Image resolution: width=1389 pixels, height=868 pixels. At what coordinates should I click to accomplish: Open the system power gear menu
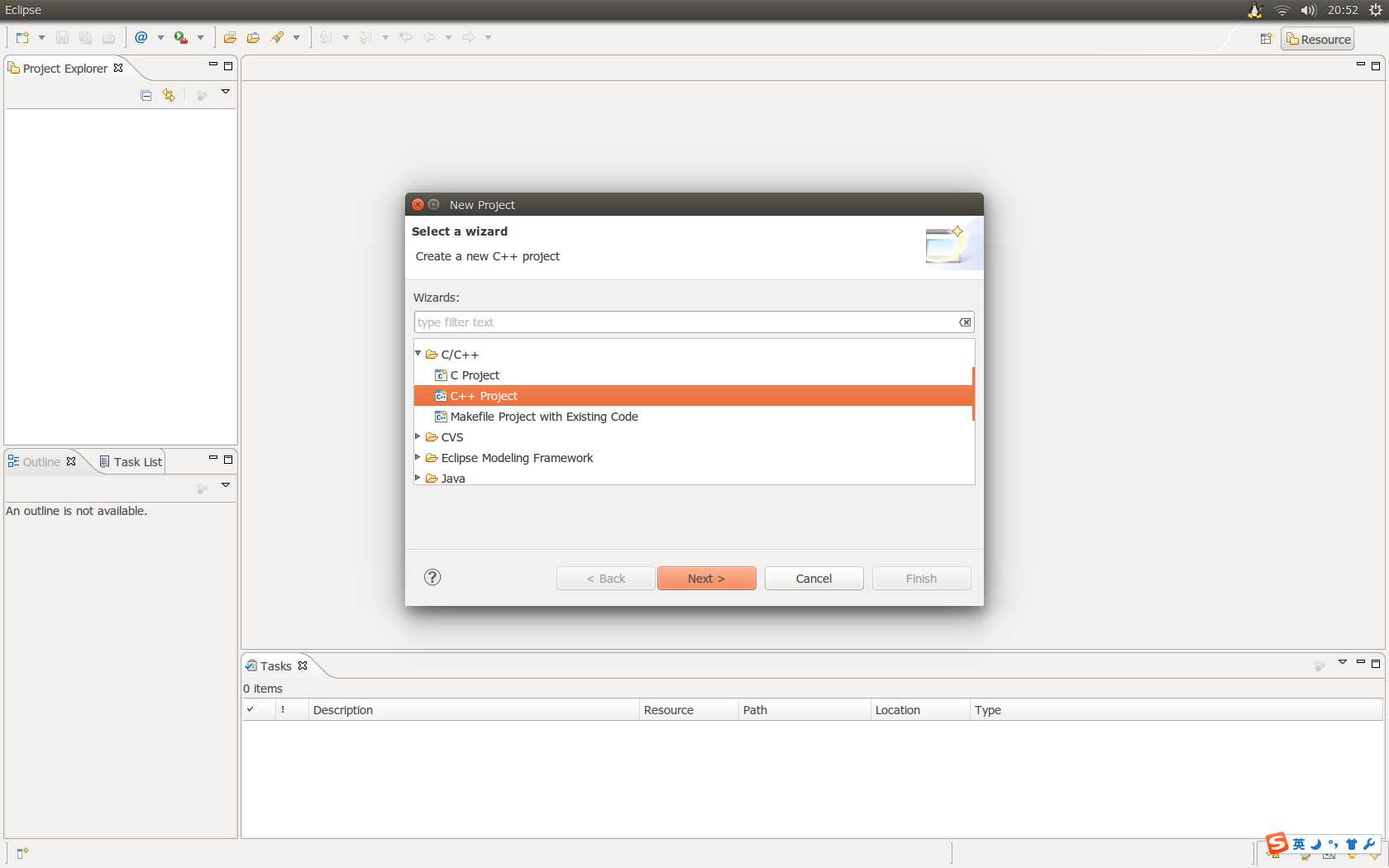tap(1376, 10)
